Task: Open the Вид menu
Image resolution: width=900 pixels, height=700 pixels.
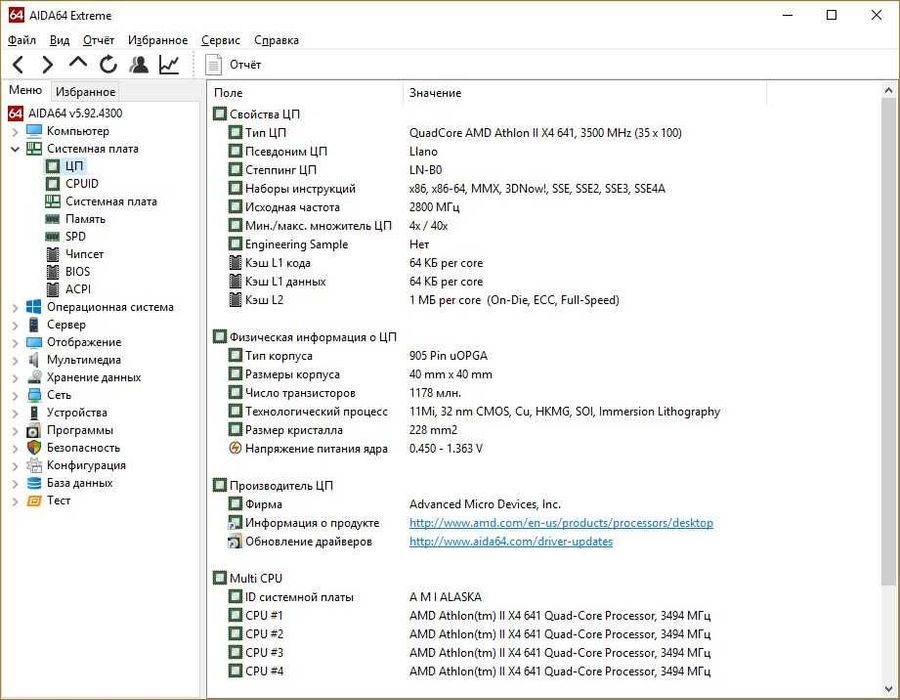Action: (59, 40)
